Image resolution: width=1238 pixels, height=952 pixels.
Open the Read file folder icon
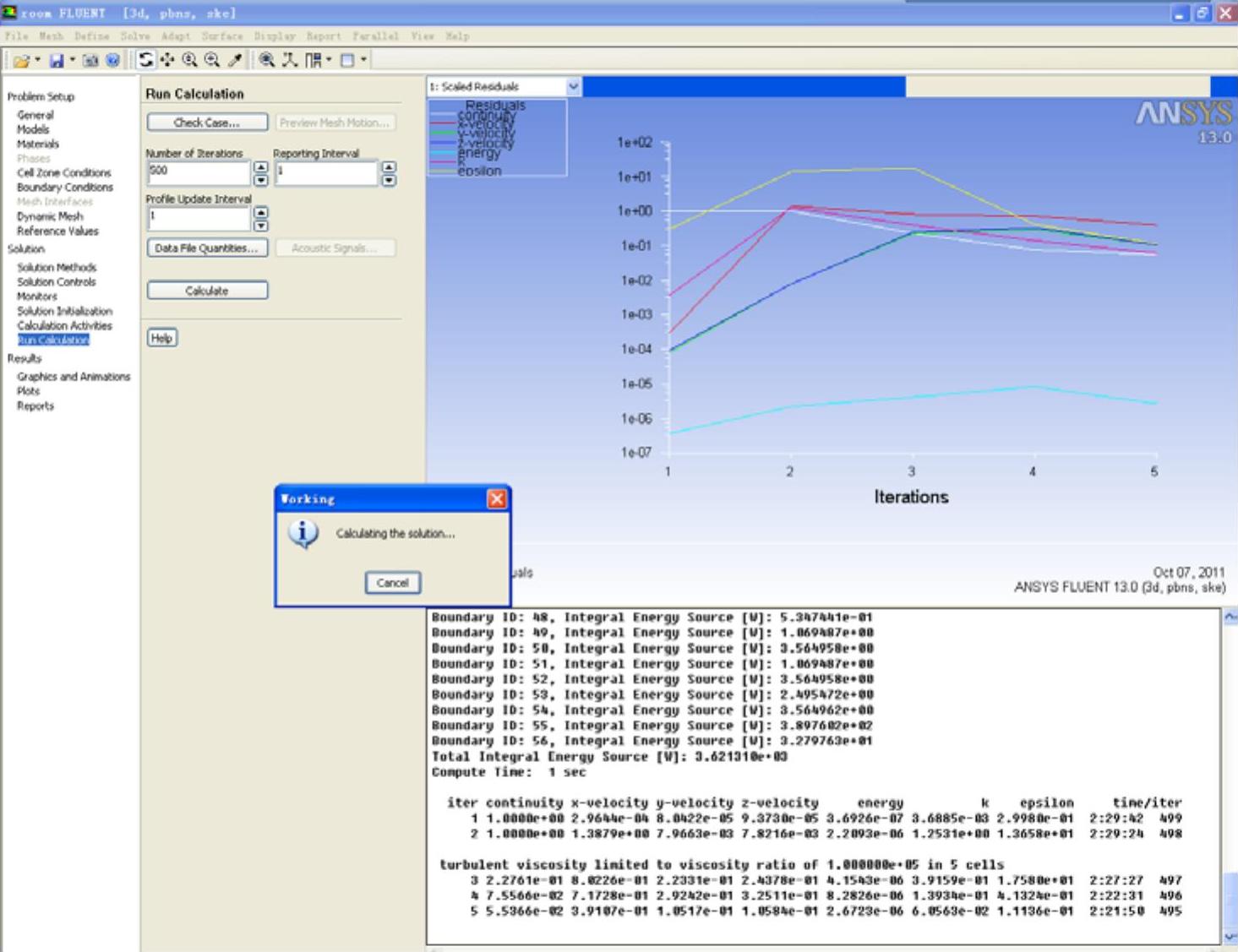click(x=21, y=60)
